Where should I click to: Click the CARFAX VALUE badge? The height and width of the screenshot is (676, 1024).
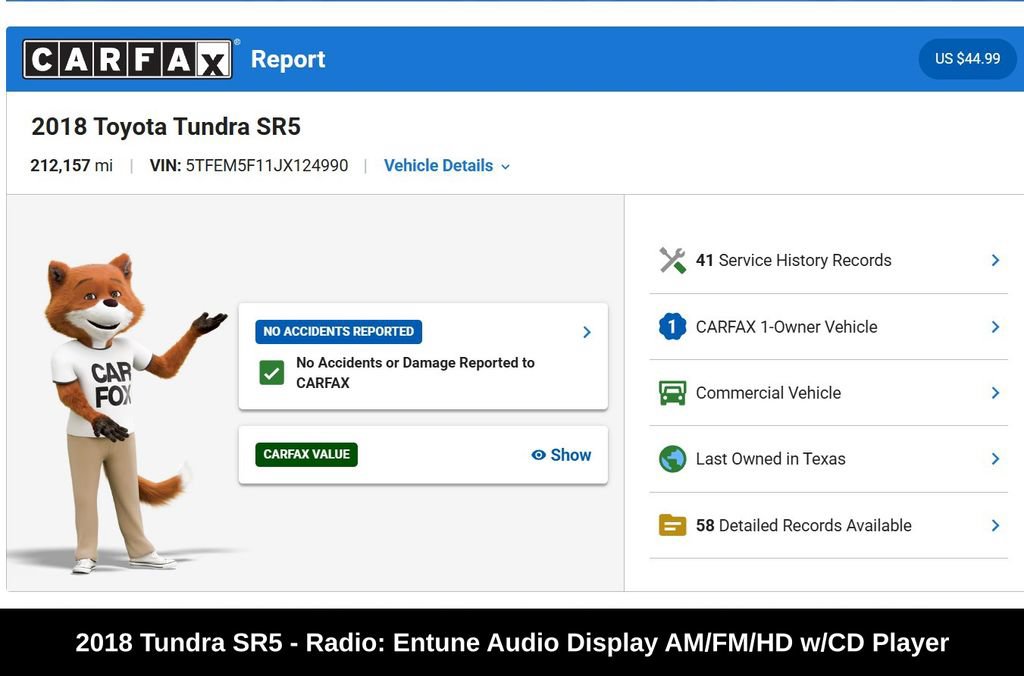[x=306, y=454]
